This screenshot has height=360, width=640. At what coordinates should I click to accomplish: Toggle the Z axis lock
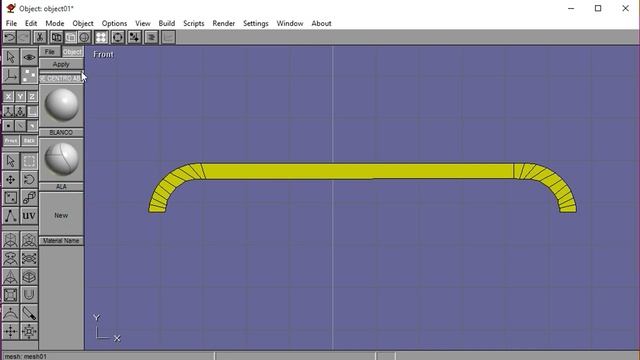(x=32, y=97)
